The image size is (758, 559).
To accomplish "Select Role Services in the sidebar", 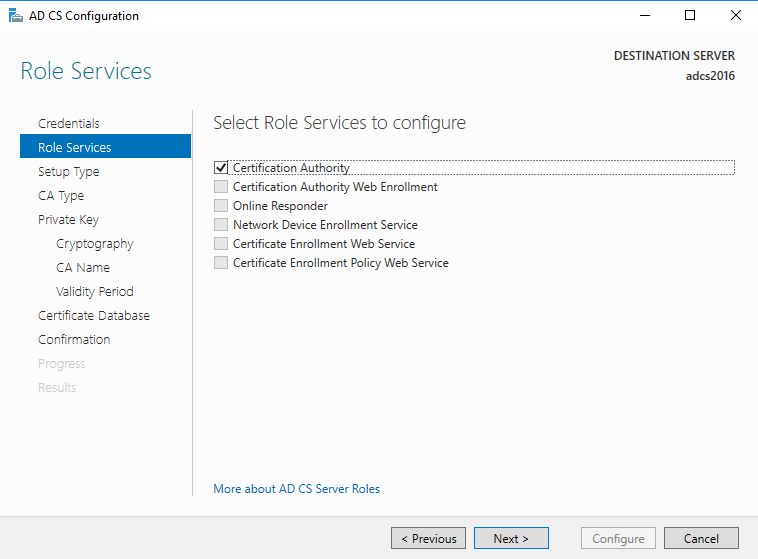I will pos(75,148).
